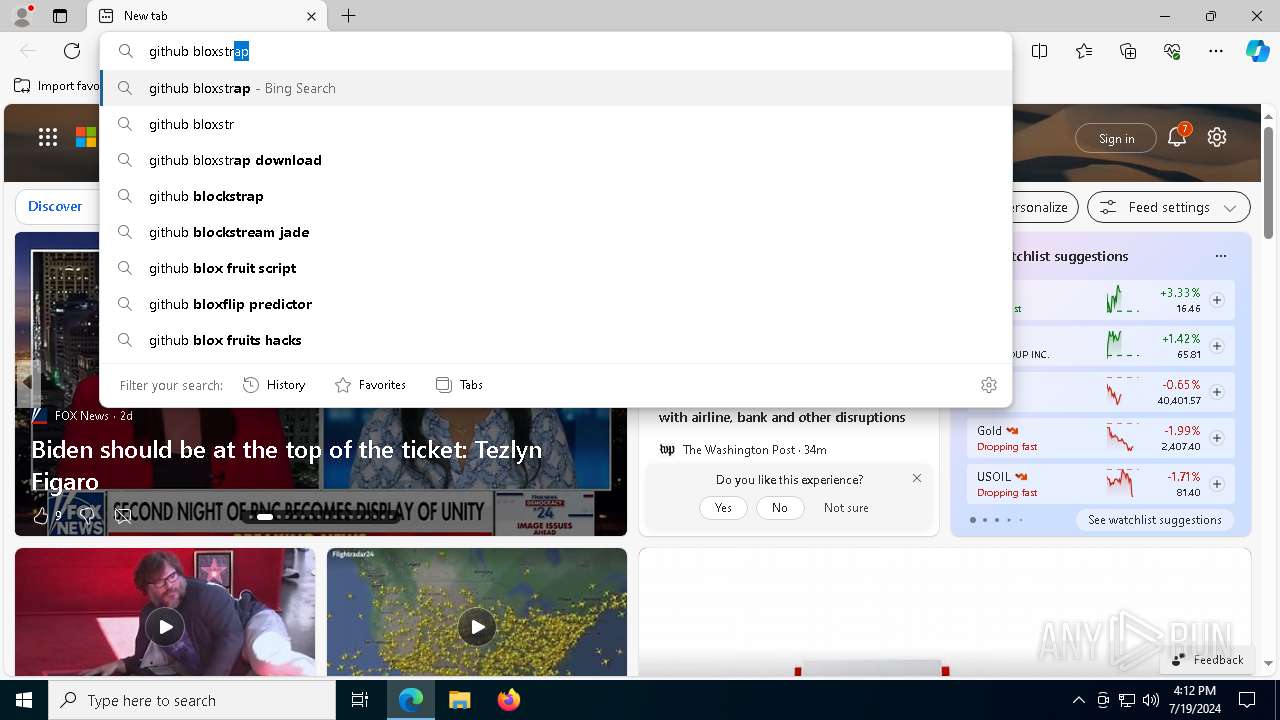Expand the Feed settings dropdown
The image size is (1280, 720).
coord(1168,208)
